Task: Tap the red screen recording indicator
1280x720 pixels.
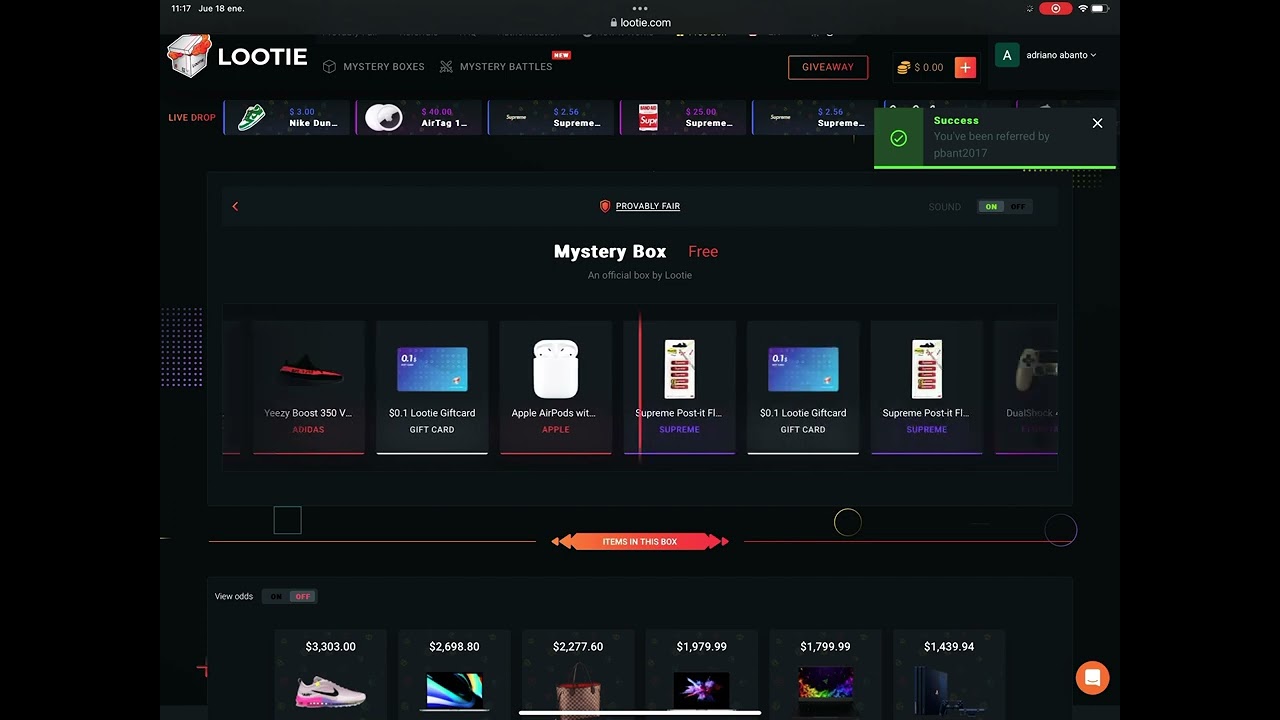Action: tap(1055, 8)
